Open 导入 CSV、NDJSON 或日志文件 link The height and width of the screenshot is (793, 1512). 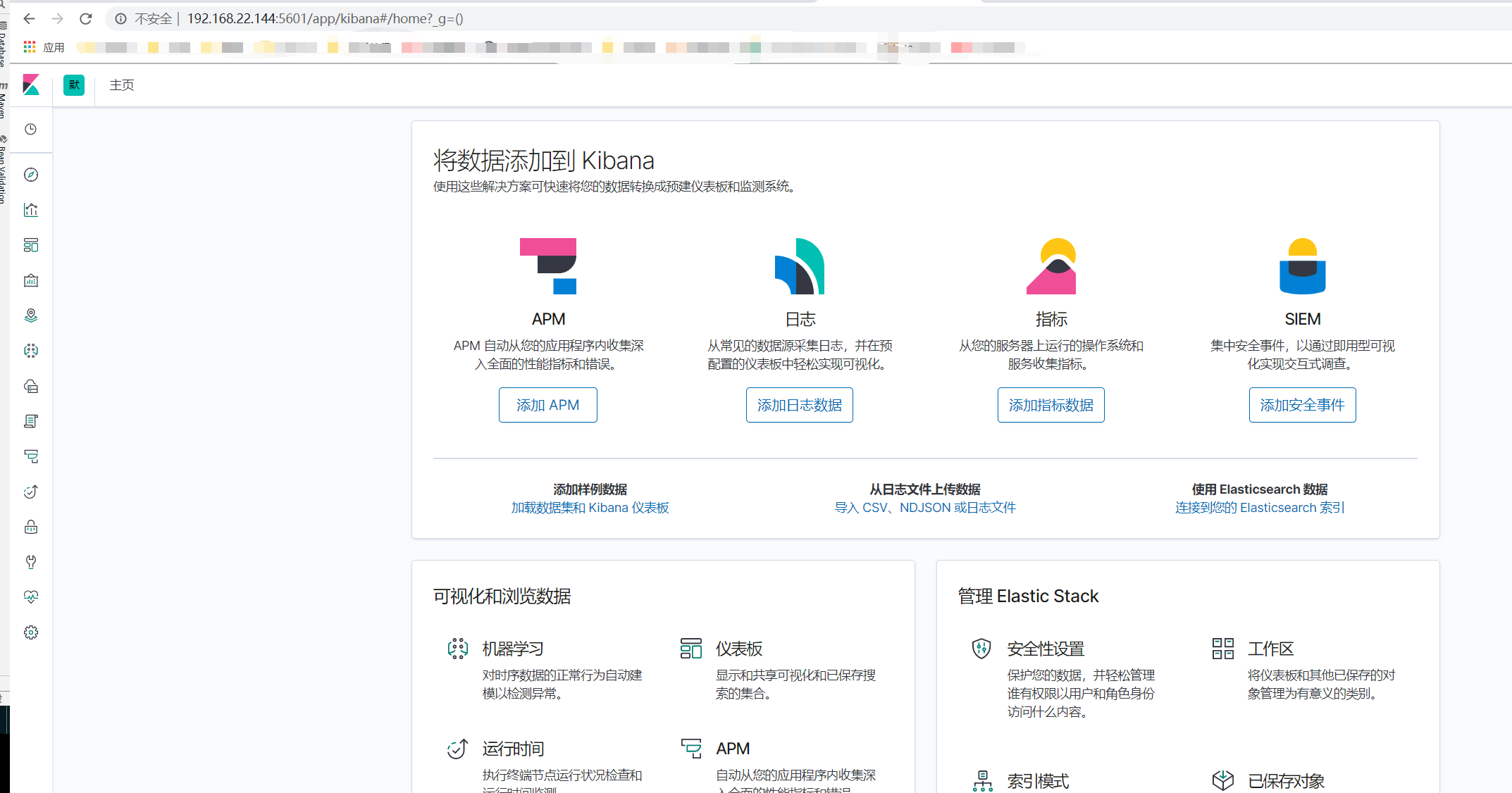[925, 508]
